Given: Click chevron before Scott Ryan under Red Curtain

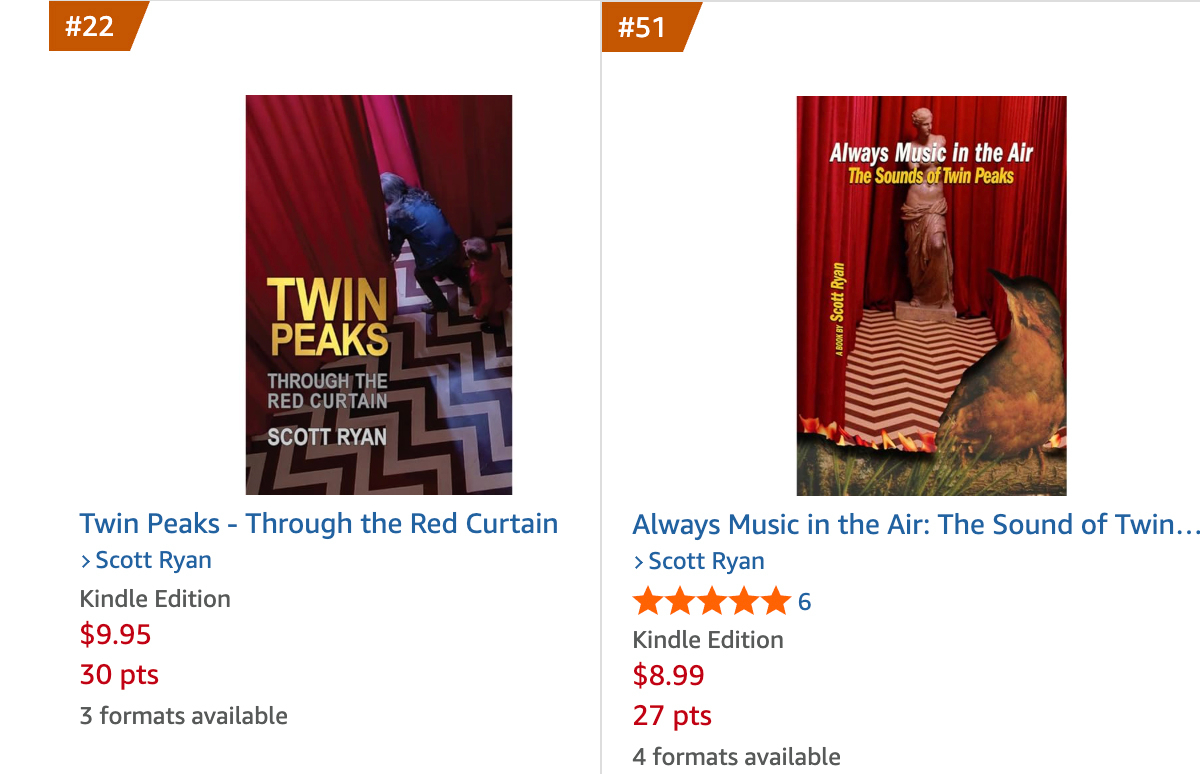Looking at the screenshot, I should click(x=86, y=561).
